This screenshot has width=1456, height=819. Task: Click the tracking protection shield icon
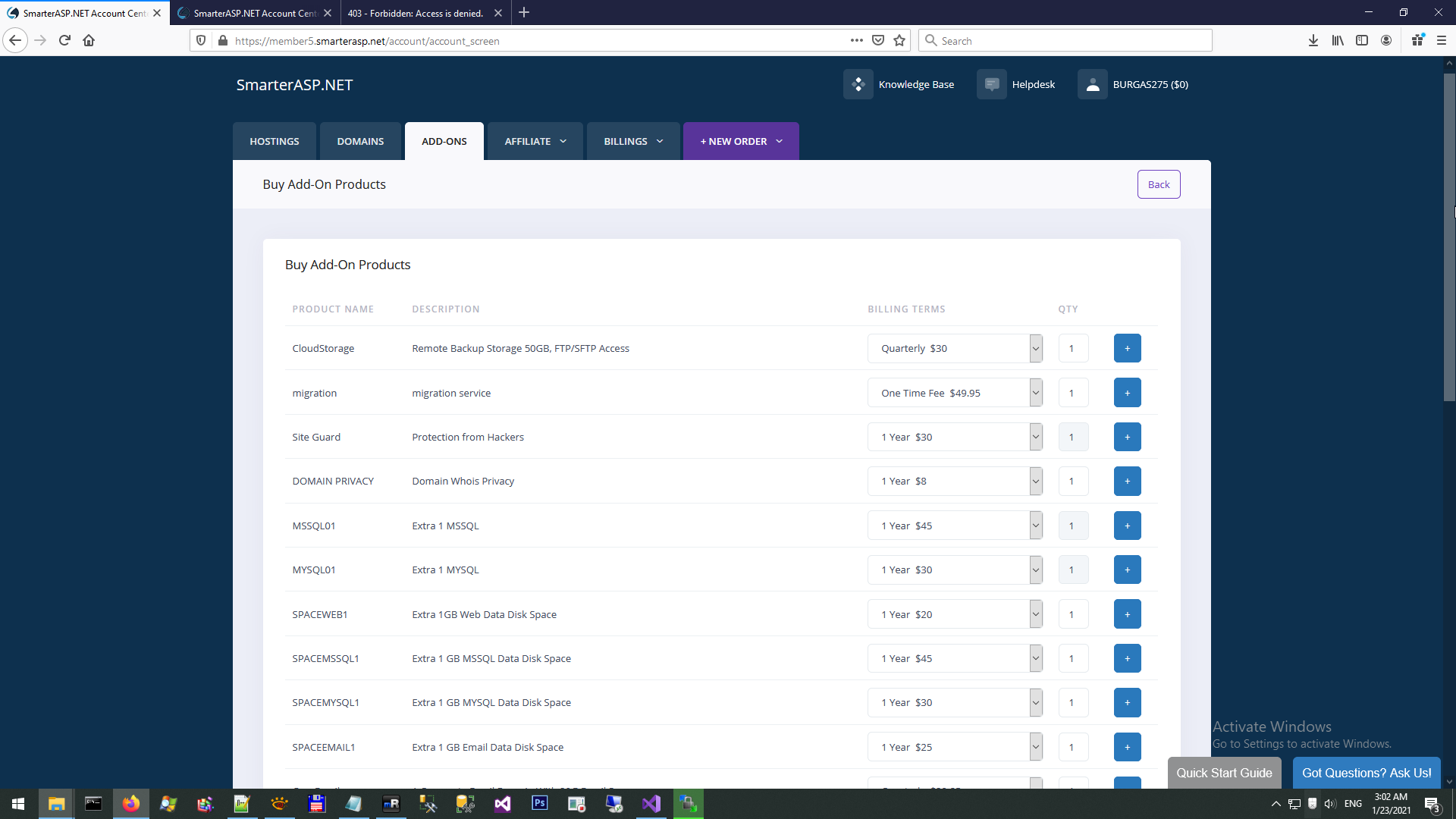click(200, 40)
